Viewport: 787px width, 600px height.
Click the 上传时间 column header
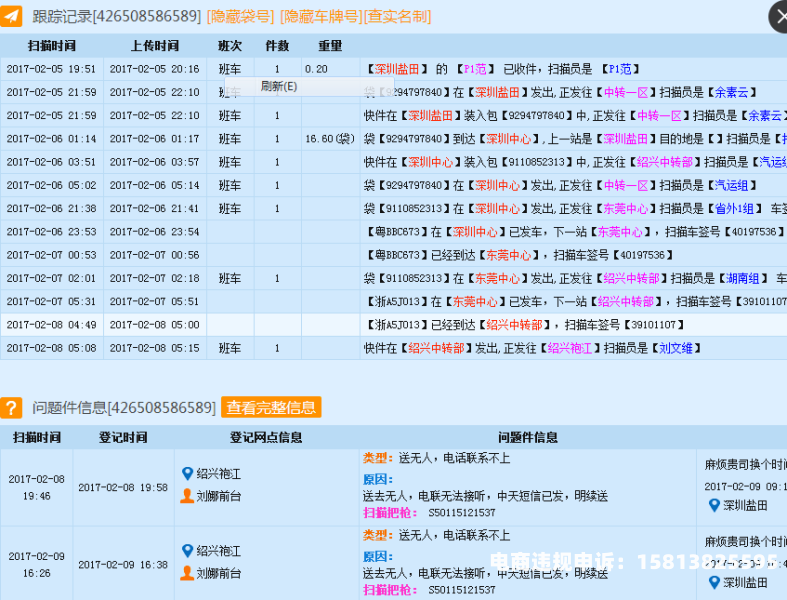pyautogui.click(x=154, y=46)
